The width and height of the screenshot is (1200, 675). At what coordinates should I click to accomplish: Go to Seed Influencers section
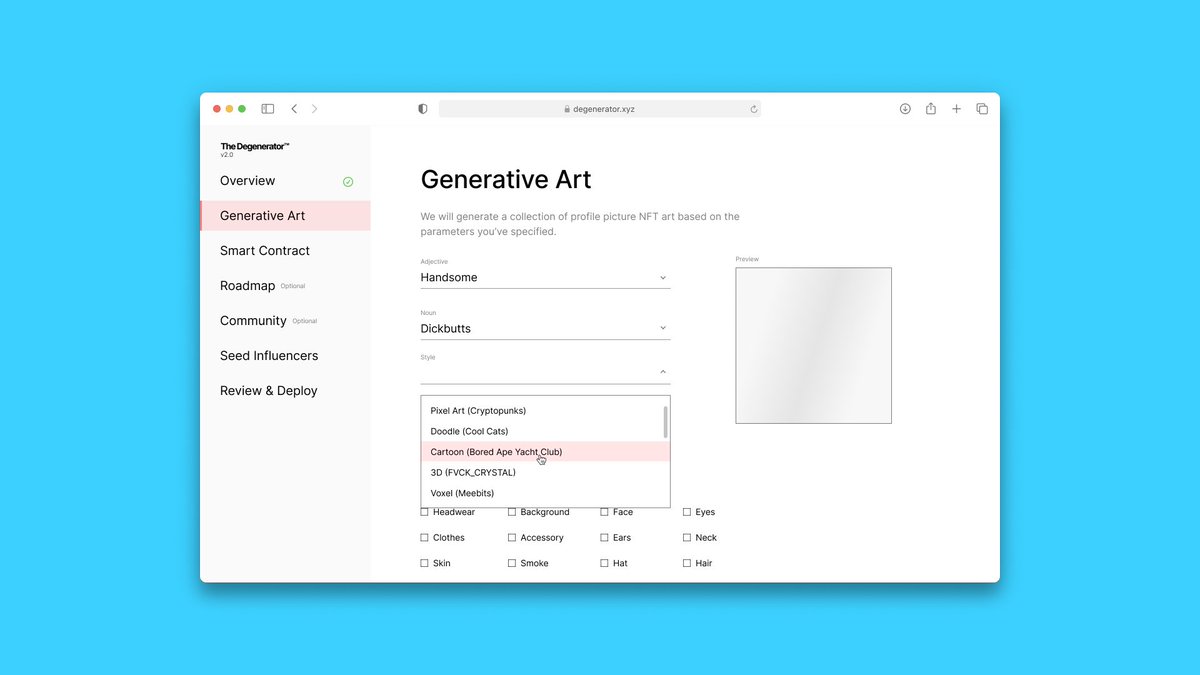click(x=269, y=356)
